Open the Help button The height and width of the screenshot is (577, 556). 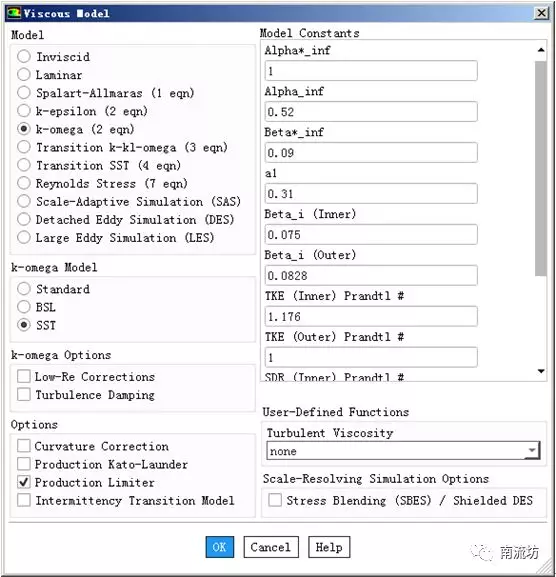coord(329,547)
